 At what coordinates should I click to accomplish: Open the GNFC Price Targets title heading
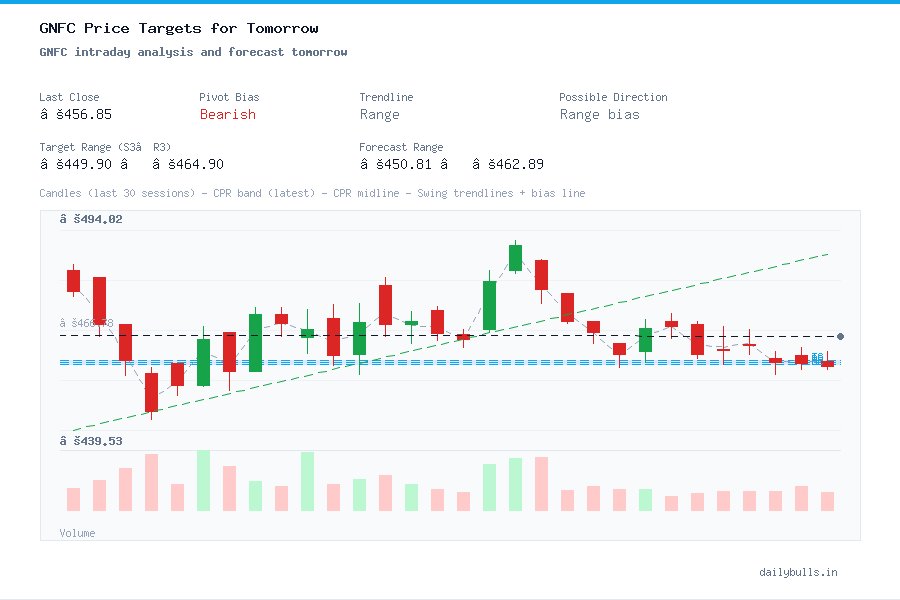178,28
